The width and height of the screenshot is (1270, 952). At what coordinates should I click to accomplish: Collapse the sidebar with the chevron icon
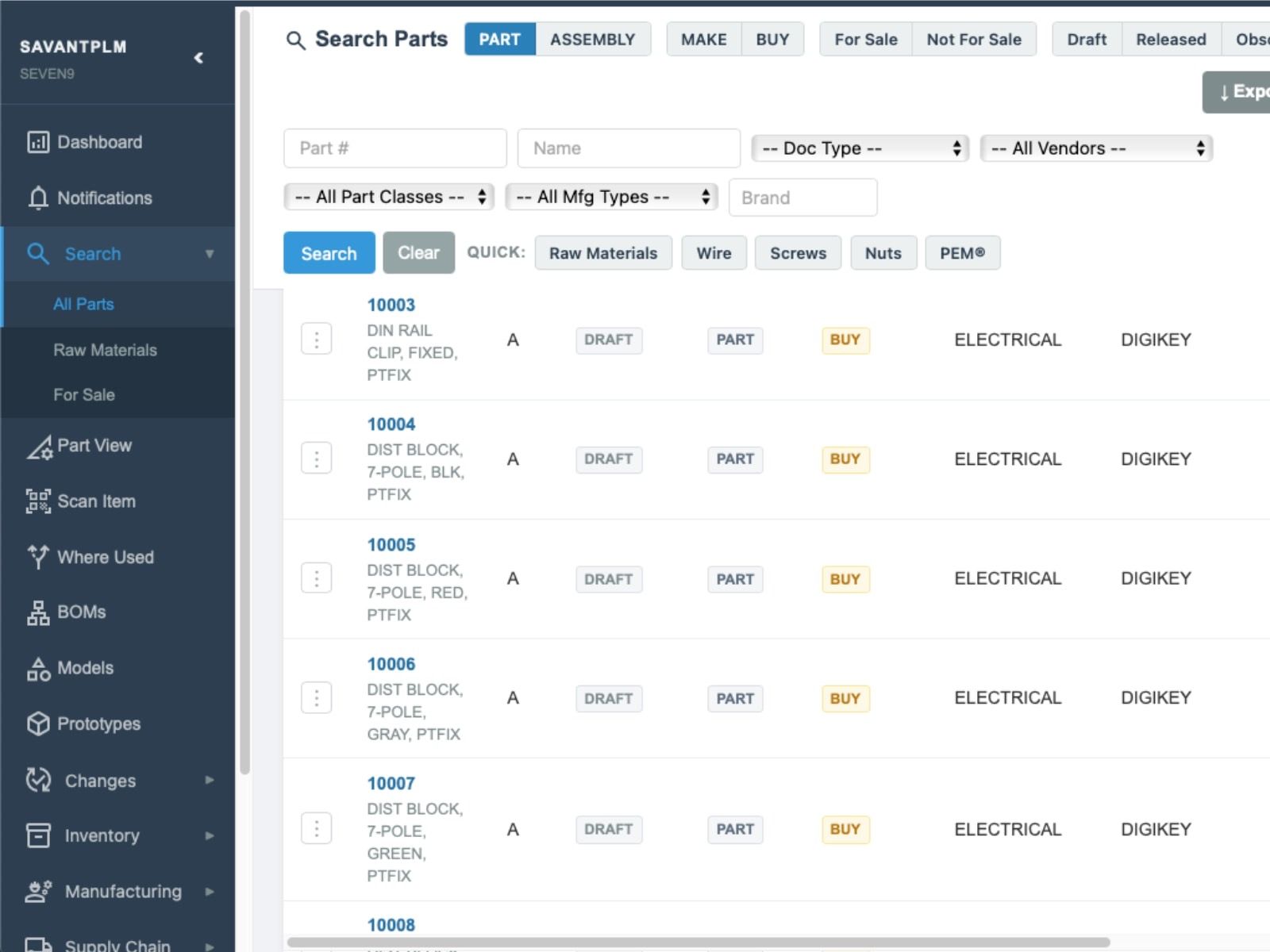198,57
